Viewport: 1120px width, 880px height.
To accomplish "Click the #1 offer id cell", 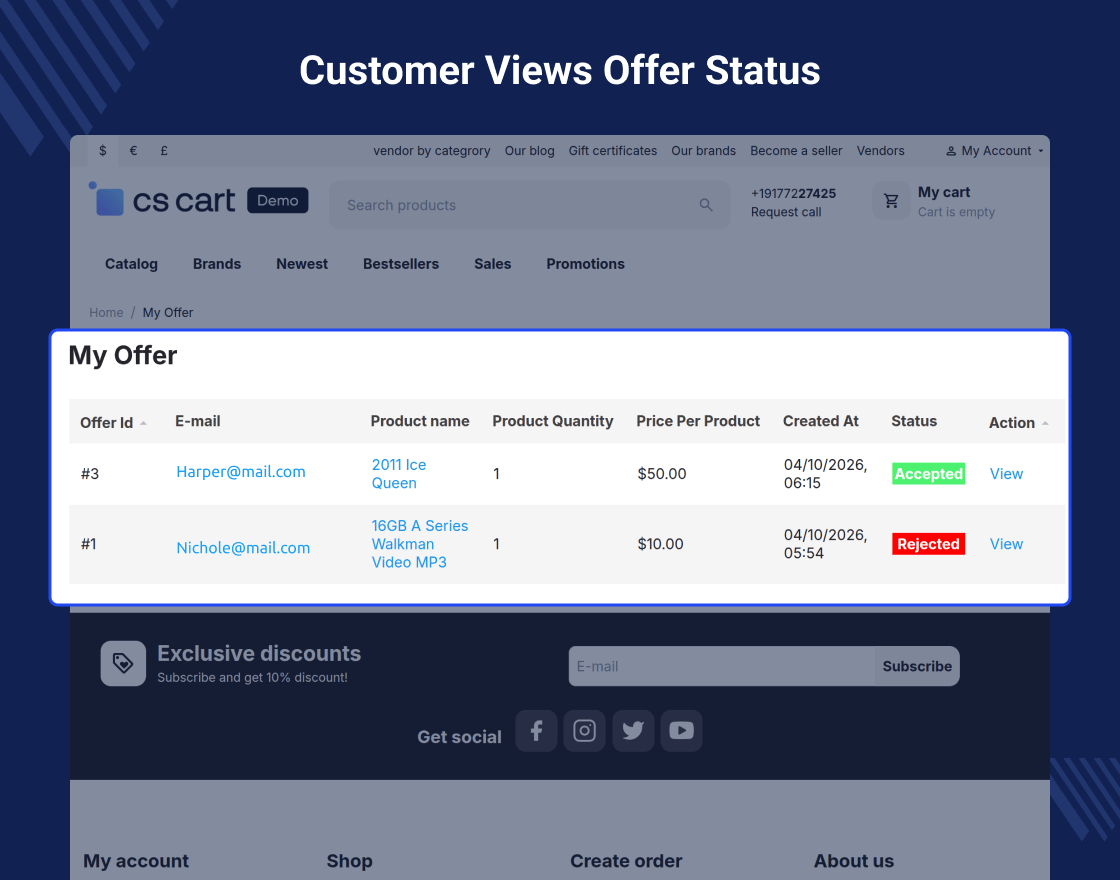I will click(89, 544).
